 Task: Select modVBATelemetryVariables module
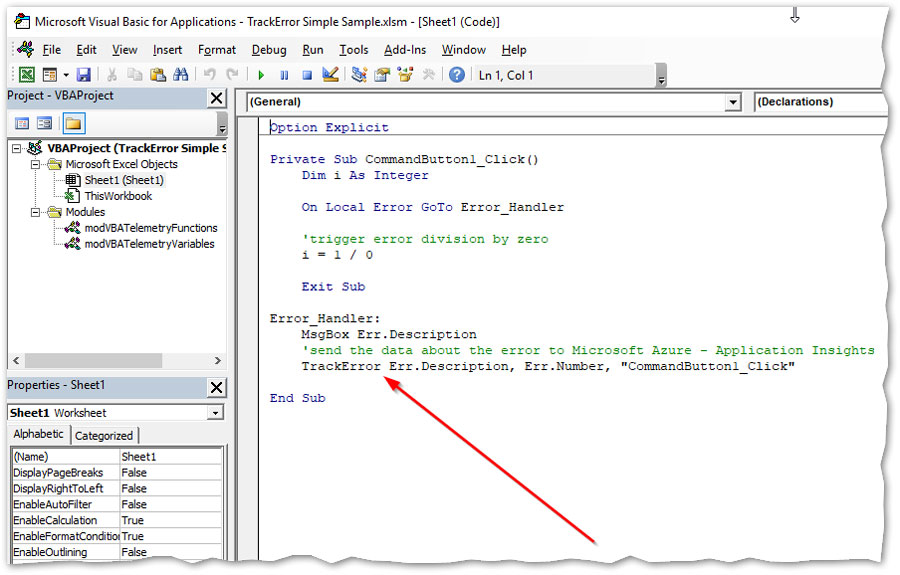pos(140,244)
